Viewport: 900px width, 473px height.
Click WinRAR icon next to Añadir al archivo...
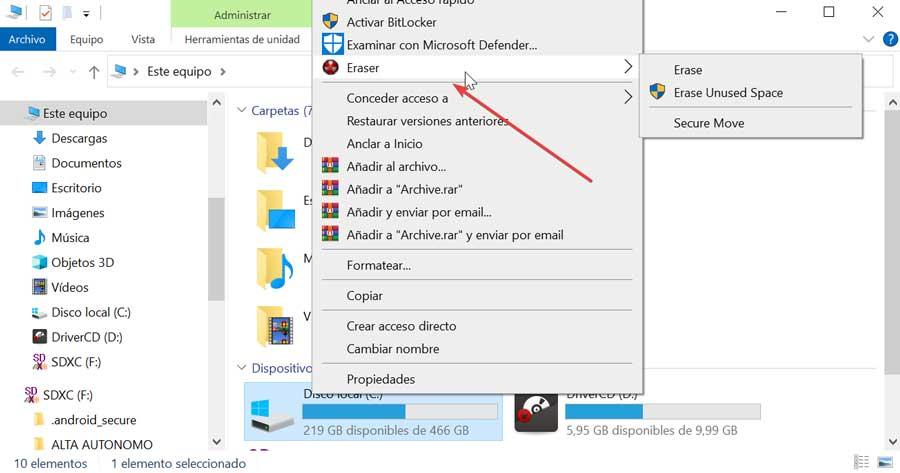click(x=330, y=166)
